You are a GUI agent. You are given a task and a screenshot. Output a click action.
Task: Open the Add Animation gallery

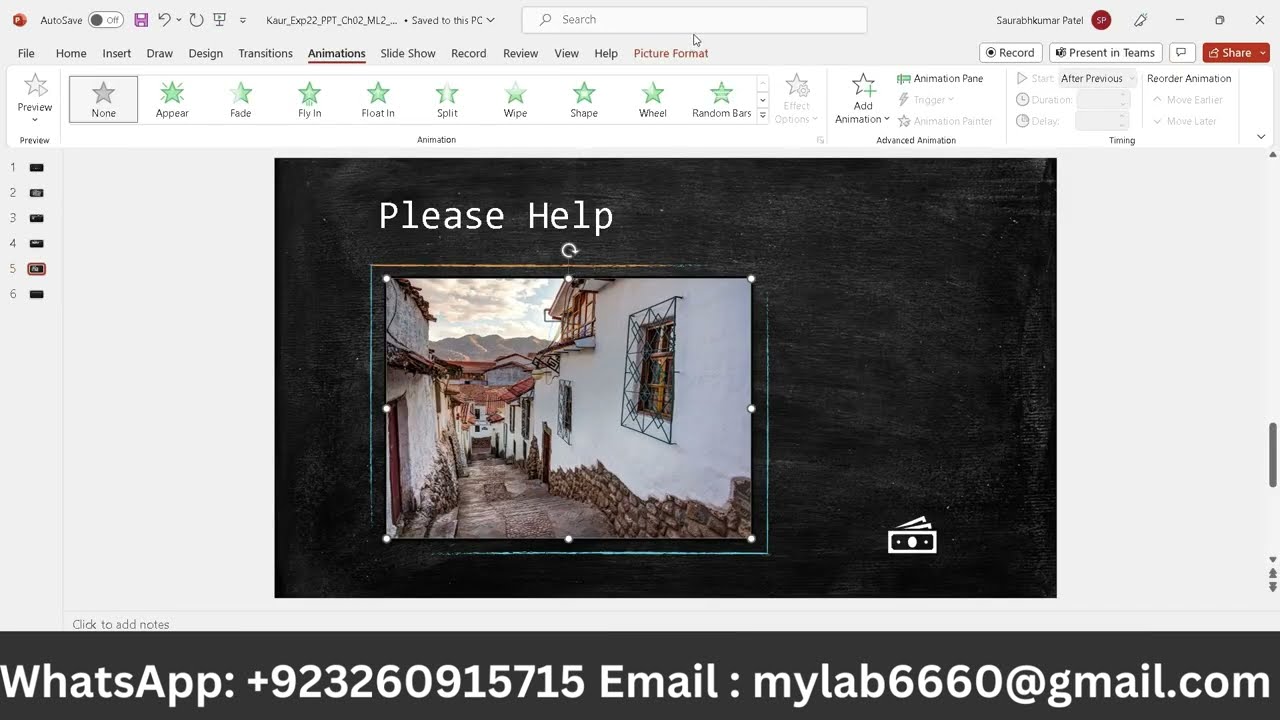pos(863,99)
